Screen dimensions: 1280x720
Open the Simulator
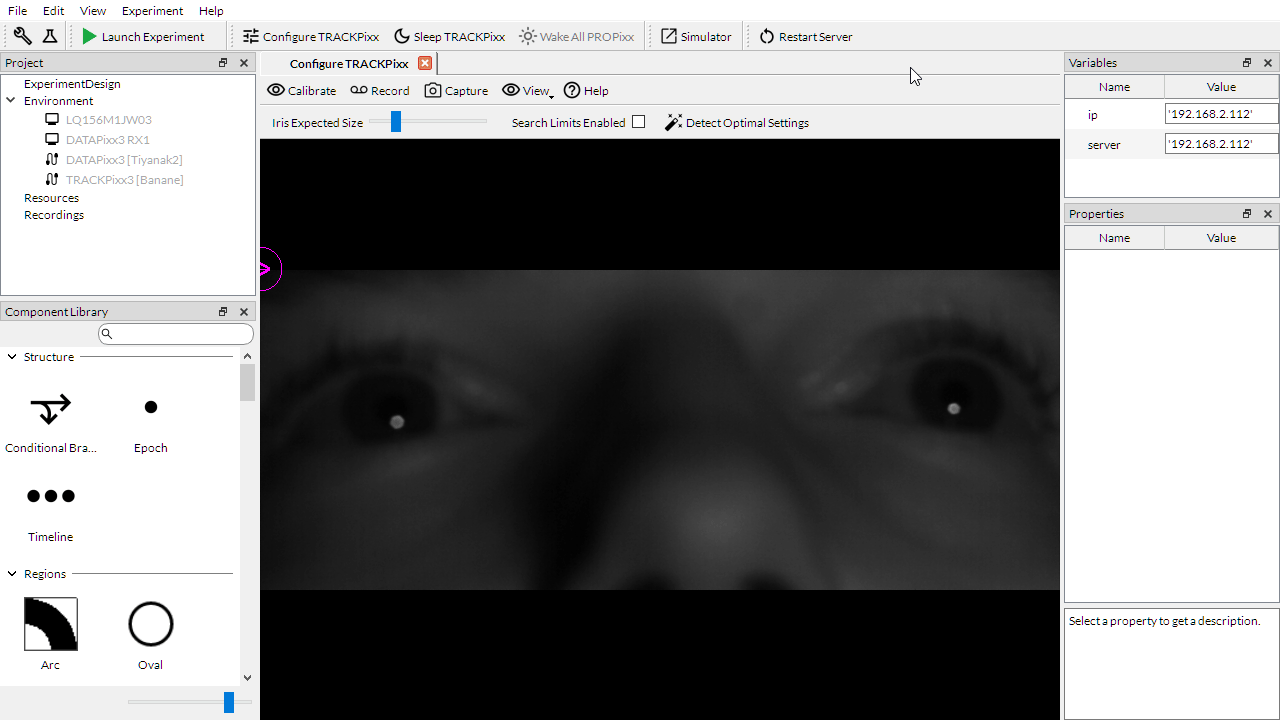pos(695,36)
